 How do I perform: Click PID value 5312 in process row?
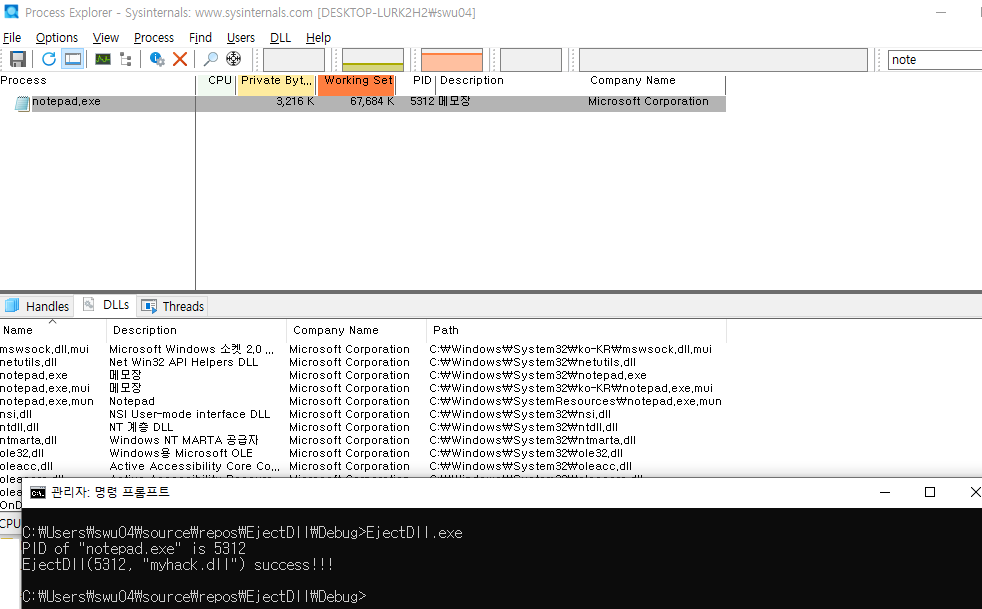[x=422, y=102]
